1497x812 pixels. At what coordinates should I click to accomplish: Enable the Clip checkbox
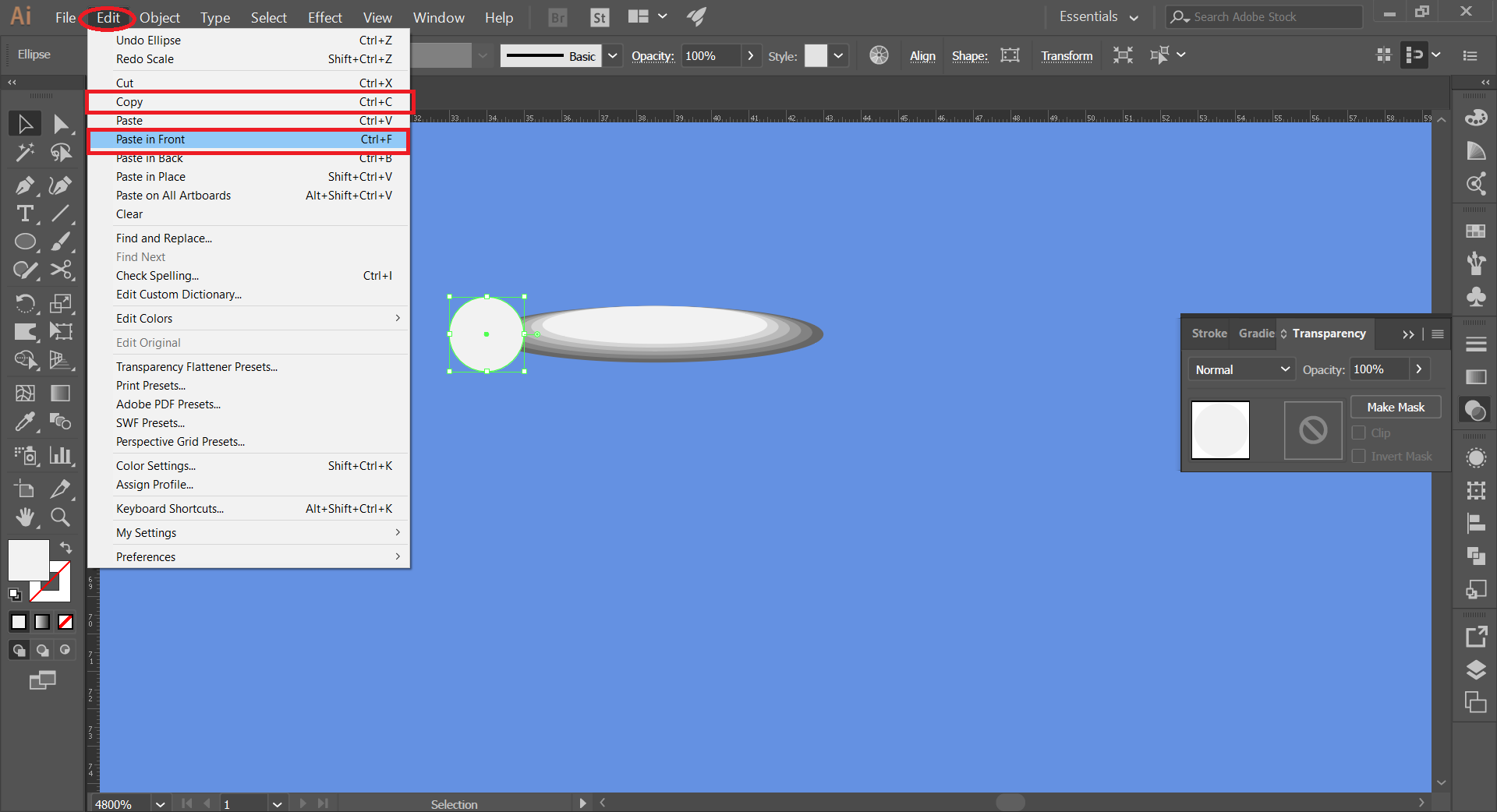(x=1359, y=432)
